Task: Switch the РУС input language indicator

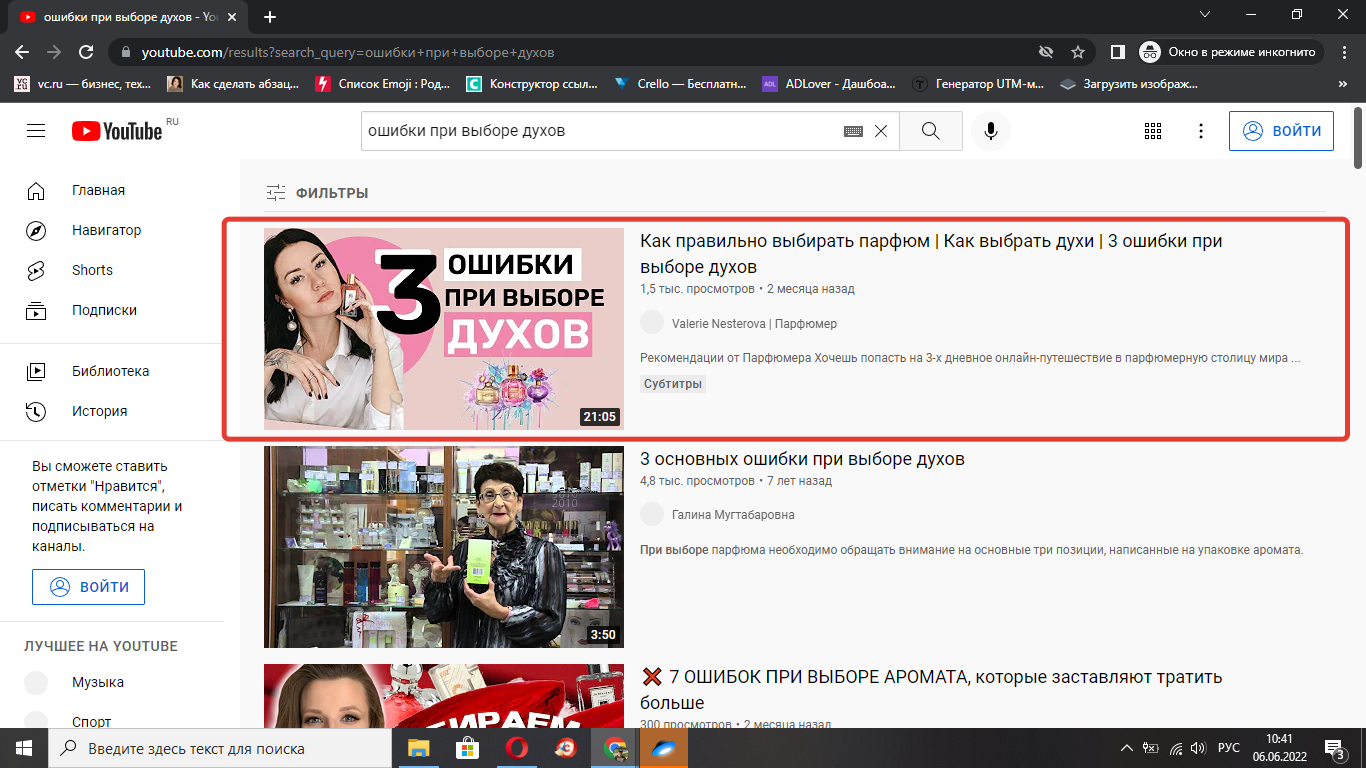Action: click(x=1229, y=748)
